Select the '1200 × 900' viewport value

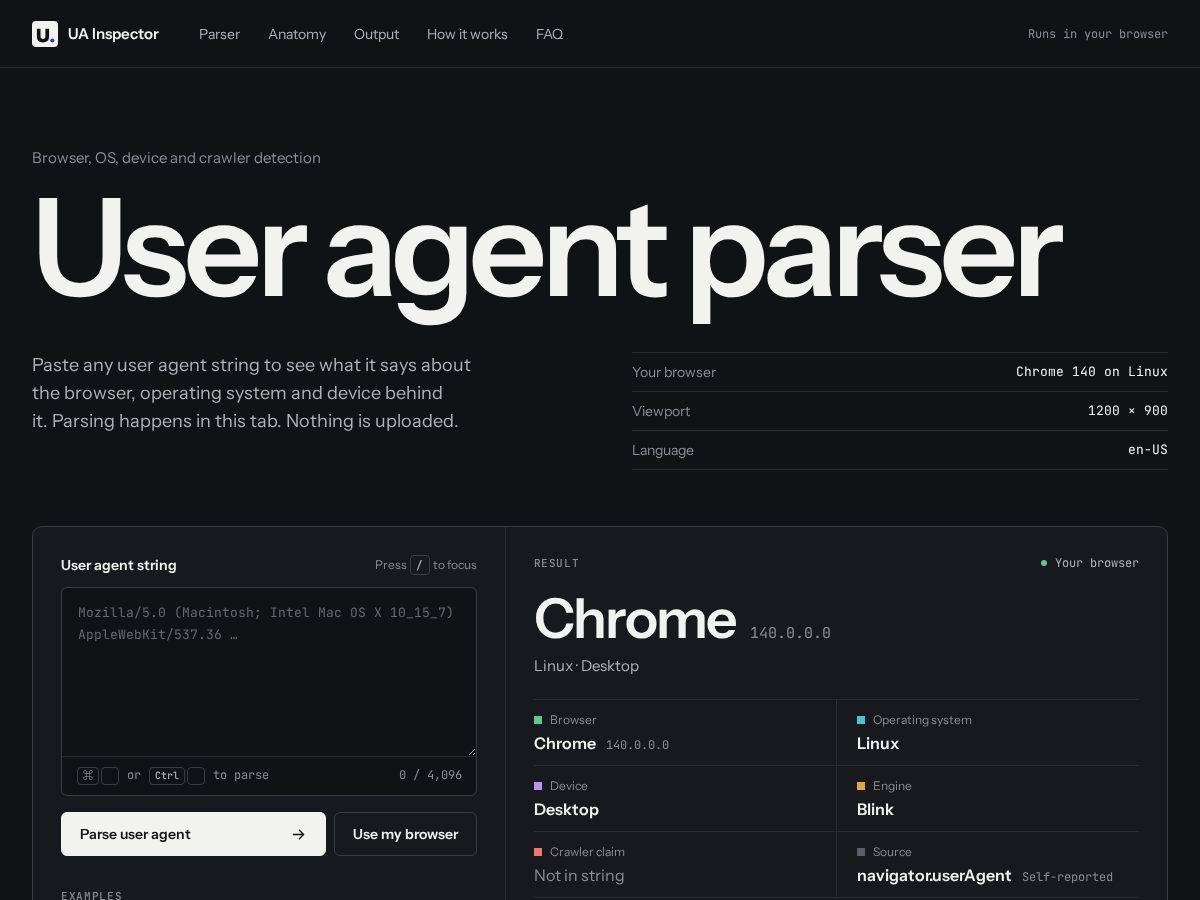point(1128,411)
